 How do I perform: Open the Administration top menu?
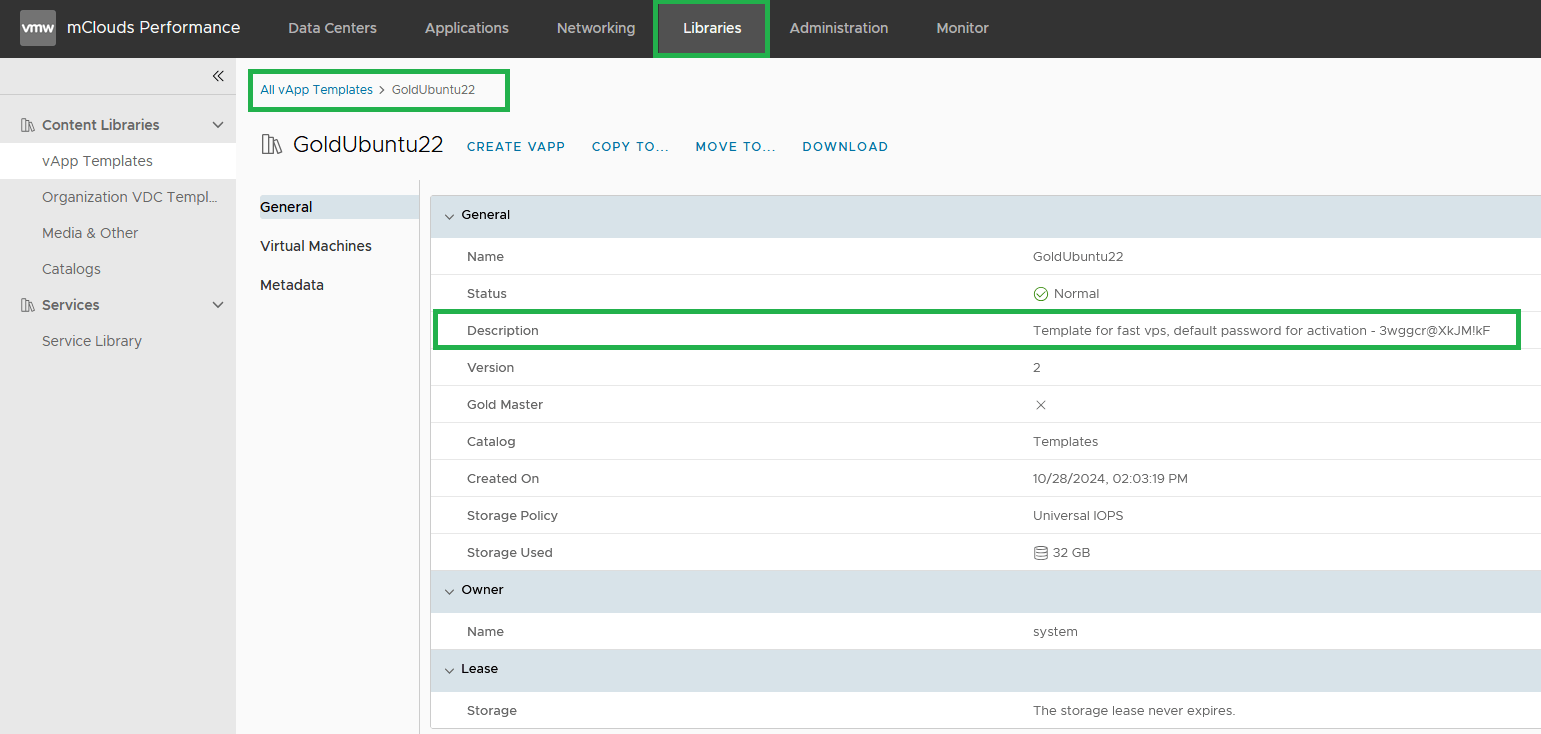pos(839,28)
